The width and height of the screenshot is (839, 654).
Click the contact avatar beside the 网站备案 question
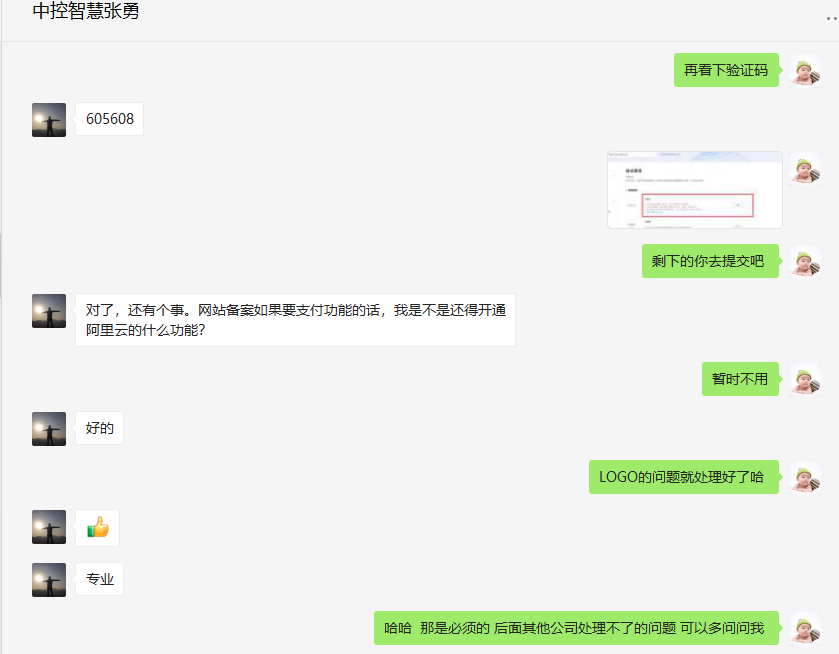[48, 311]
